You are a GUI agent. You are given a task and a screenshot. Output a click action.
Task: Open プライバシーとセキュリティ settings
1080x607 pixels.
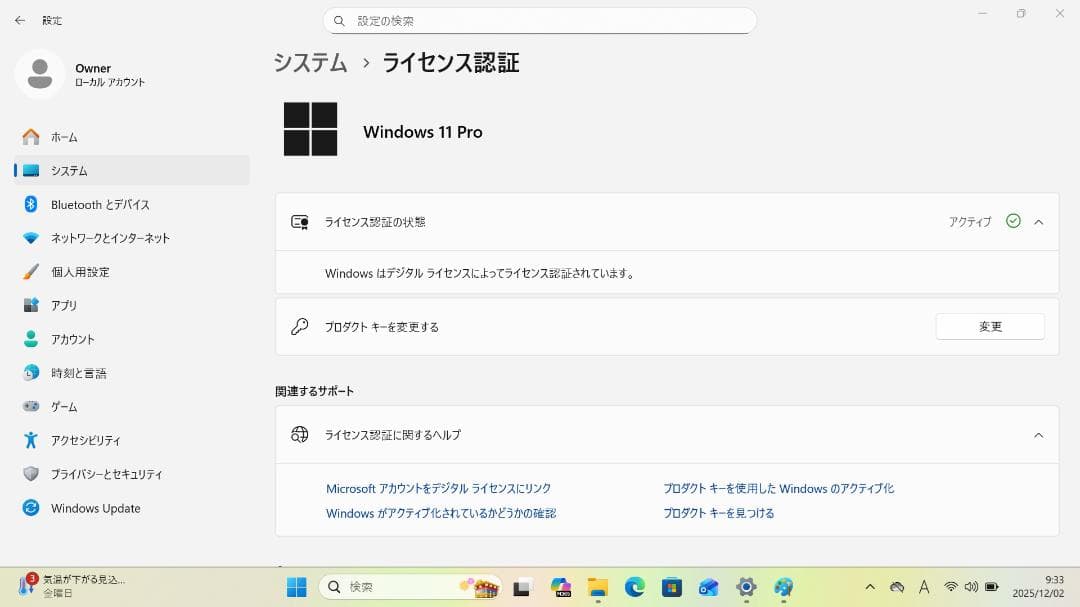pos(111,474)
